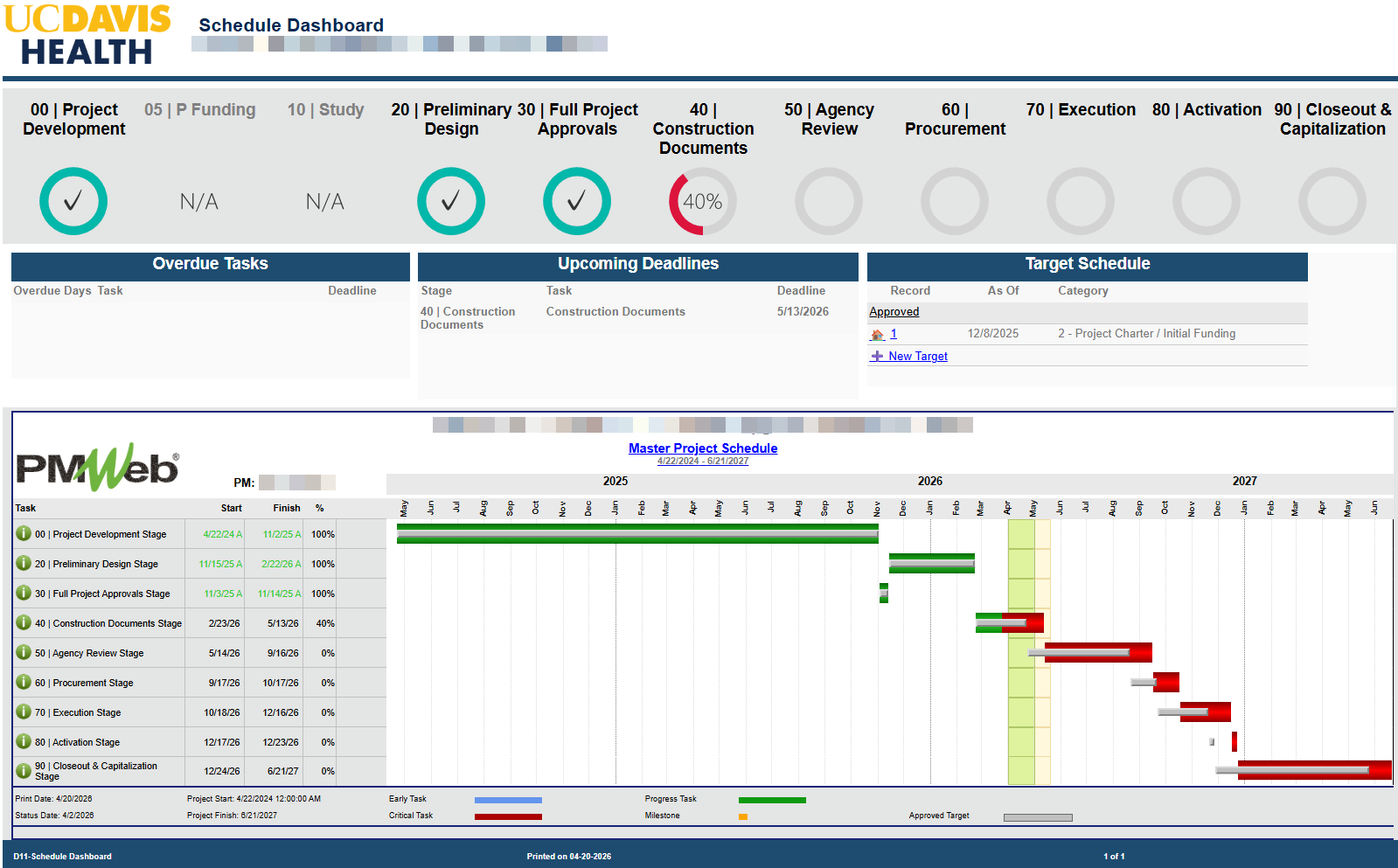Screen dimensions: 1398x868
Task: Click '2 - Project Charter / Initial Funding' category
Action: click(x=1147, y=334)
